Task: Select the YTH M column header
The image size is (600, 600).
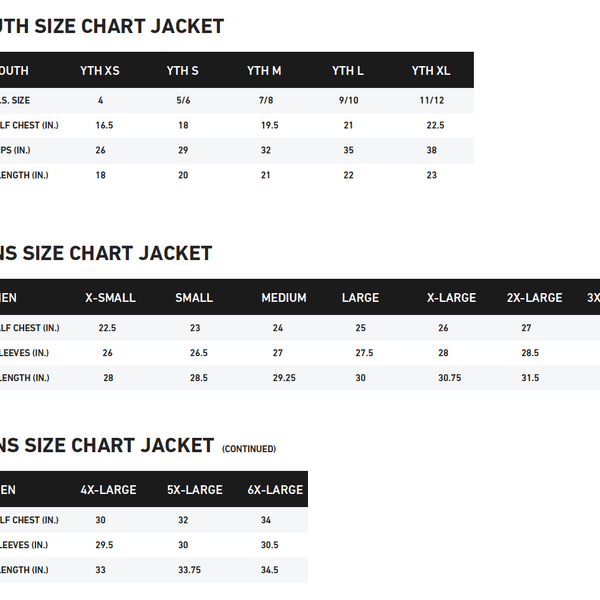Action: [x=264, y=70]
